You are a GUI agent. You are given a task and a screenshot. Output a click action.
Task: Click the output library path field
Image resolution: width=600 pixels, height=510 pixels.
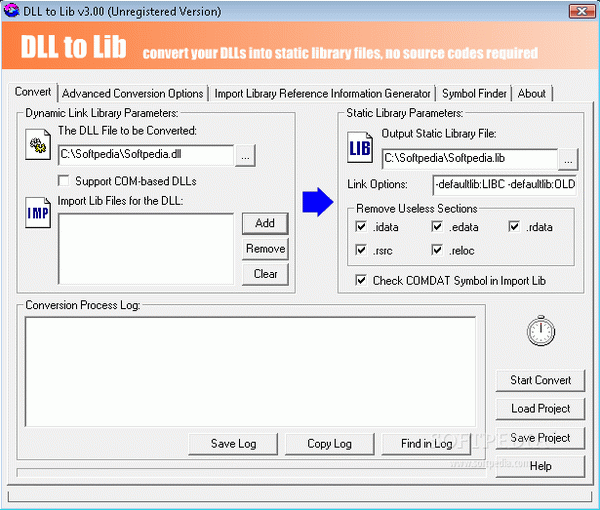coord(470,159)
